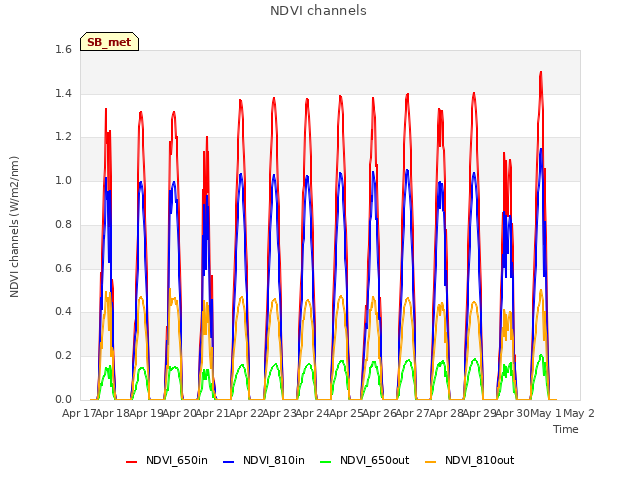Click the red spike peak on Apr 18
The width and height of the screenshot is (640, 480).
coord(106,109)
